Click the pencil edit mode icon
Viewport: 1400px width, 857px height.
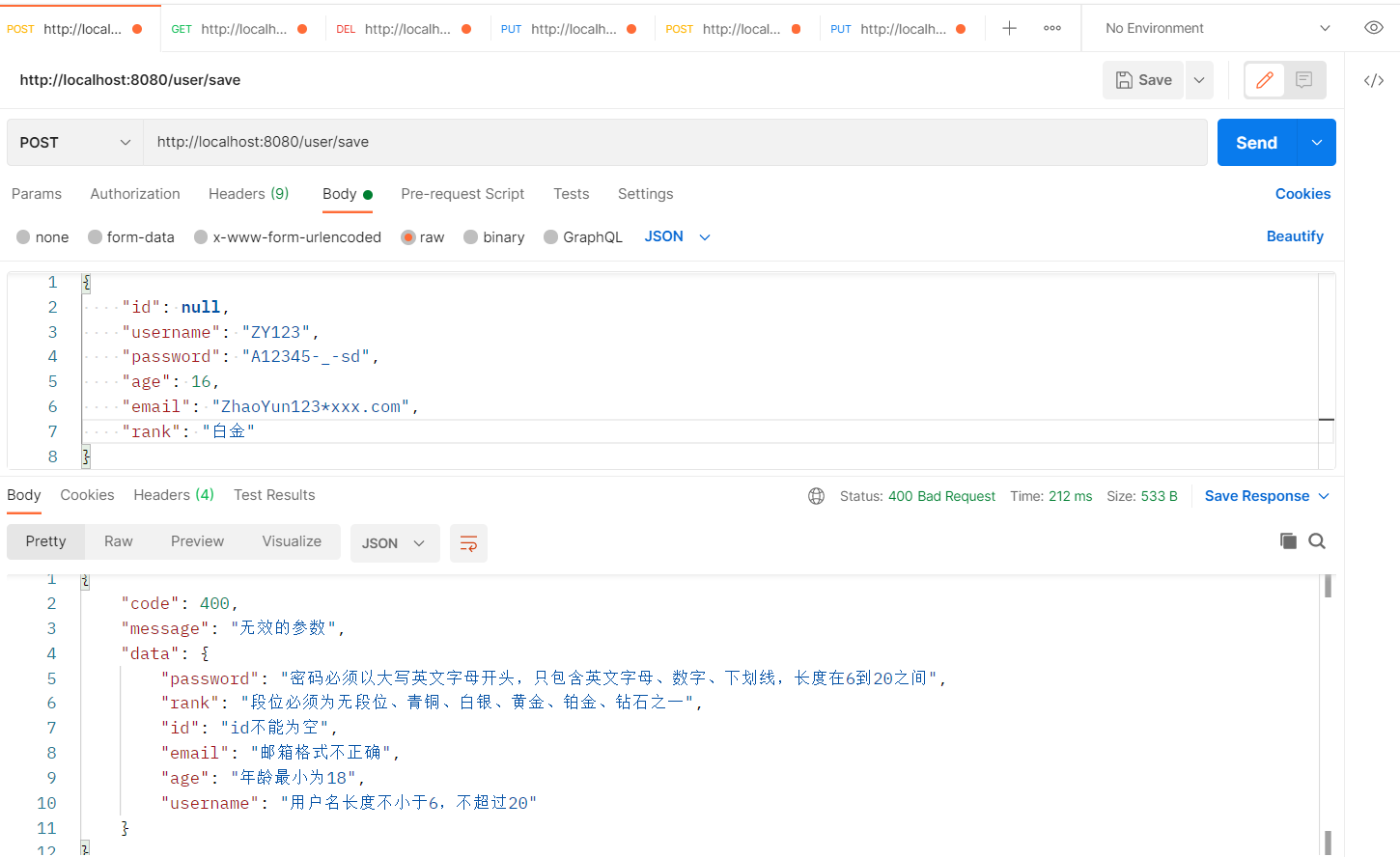click(1265, 80)
